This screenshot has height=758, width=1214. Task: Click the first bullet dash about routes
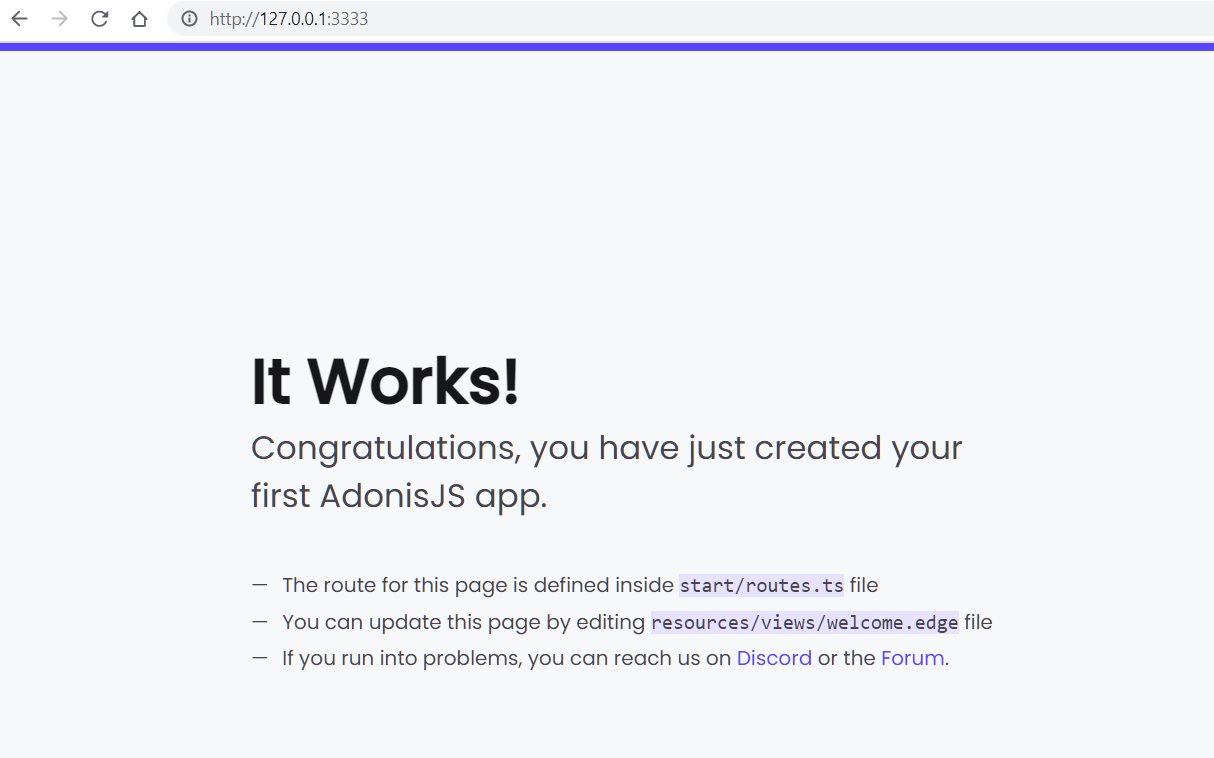pyautogui.click(x=260, y=585)
